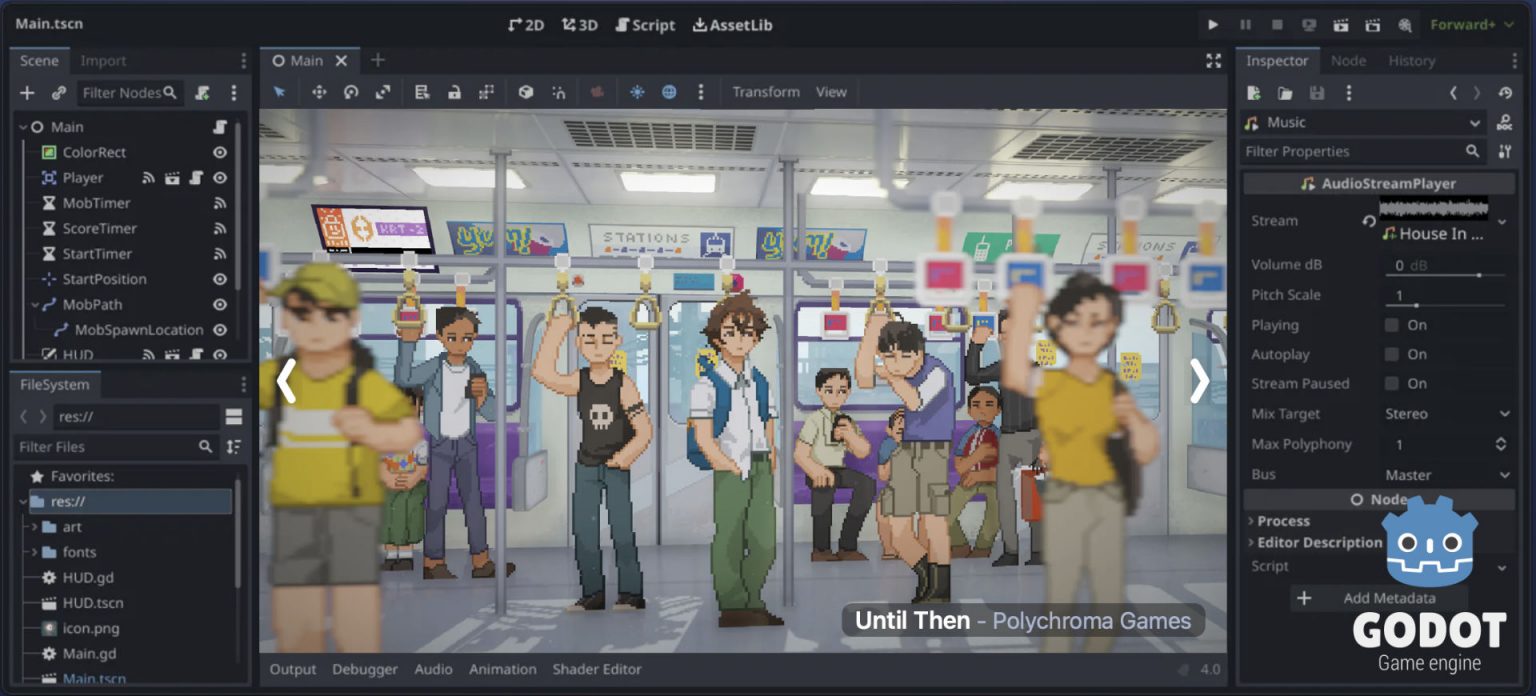Switch to the Node tab in the Inspector
The width and height of the screenshot is (1536, 696).
coord(1348,60)
